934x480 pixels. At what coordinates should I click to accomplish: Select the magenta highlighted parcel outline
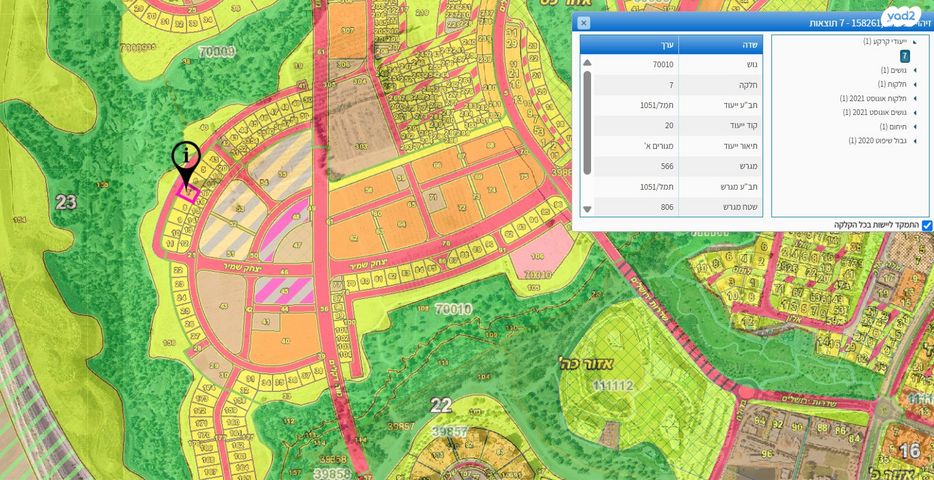coord(188,192)
